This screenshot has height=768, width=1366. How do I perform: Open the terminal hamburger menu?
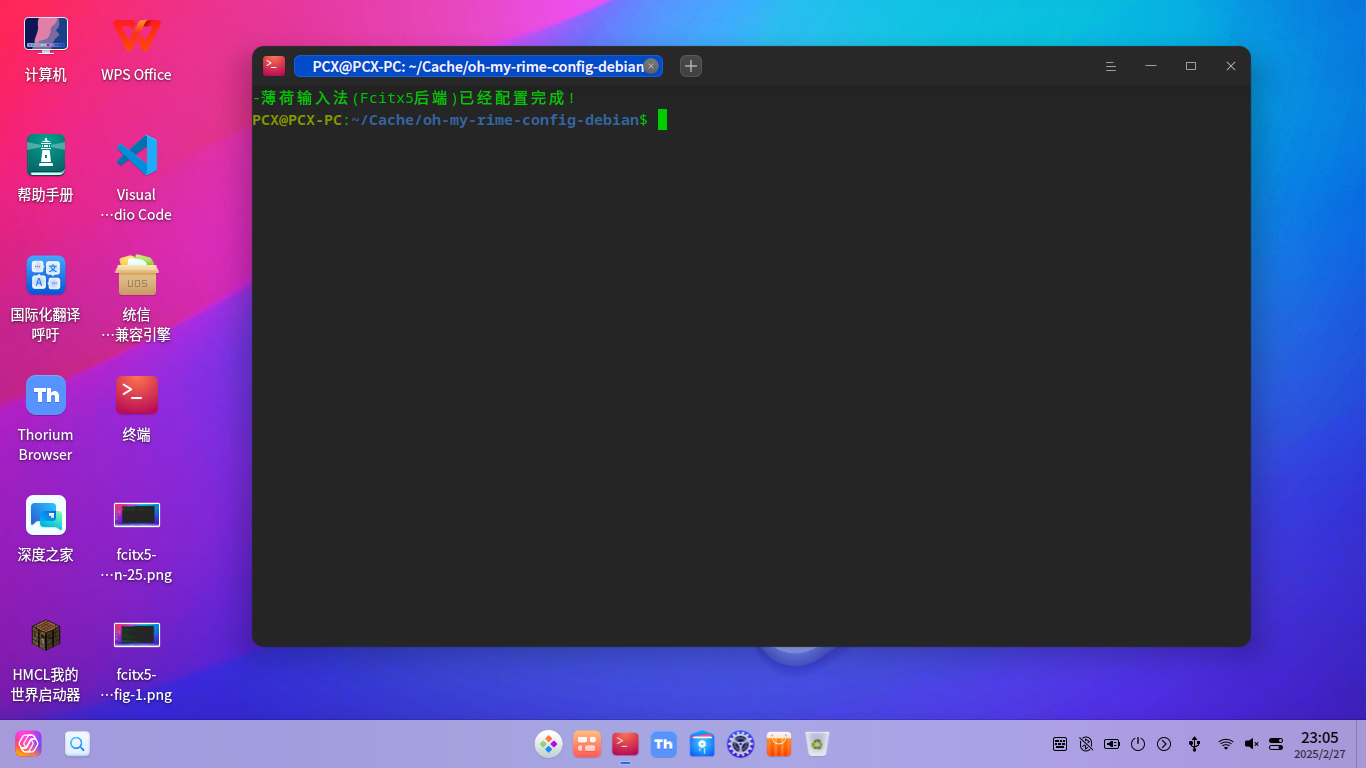click(x=1110, y=66)
